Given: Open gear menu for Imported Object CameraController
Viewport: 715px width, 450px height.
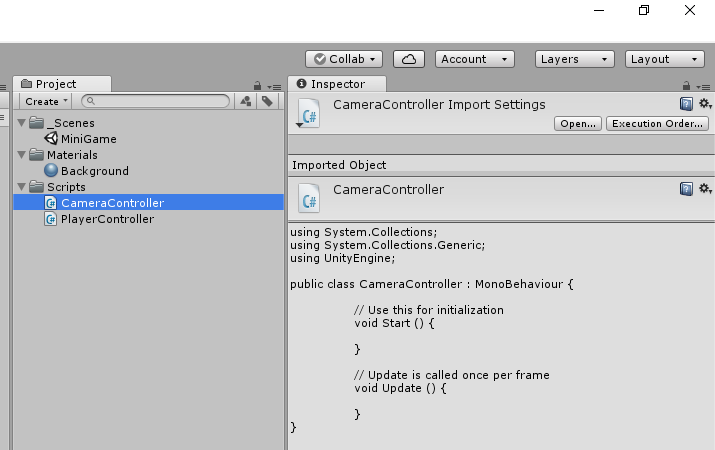Looking at the screenshot, I should 705,189.
